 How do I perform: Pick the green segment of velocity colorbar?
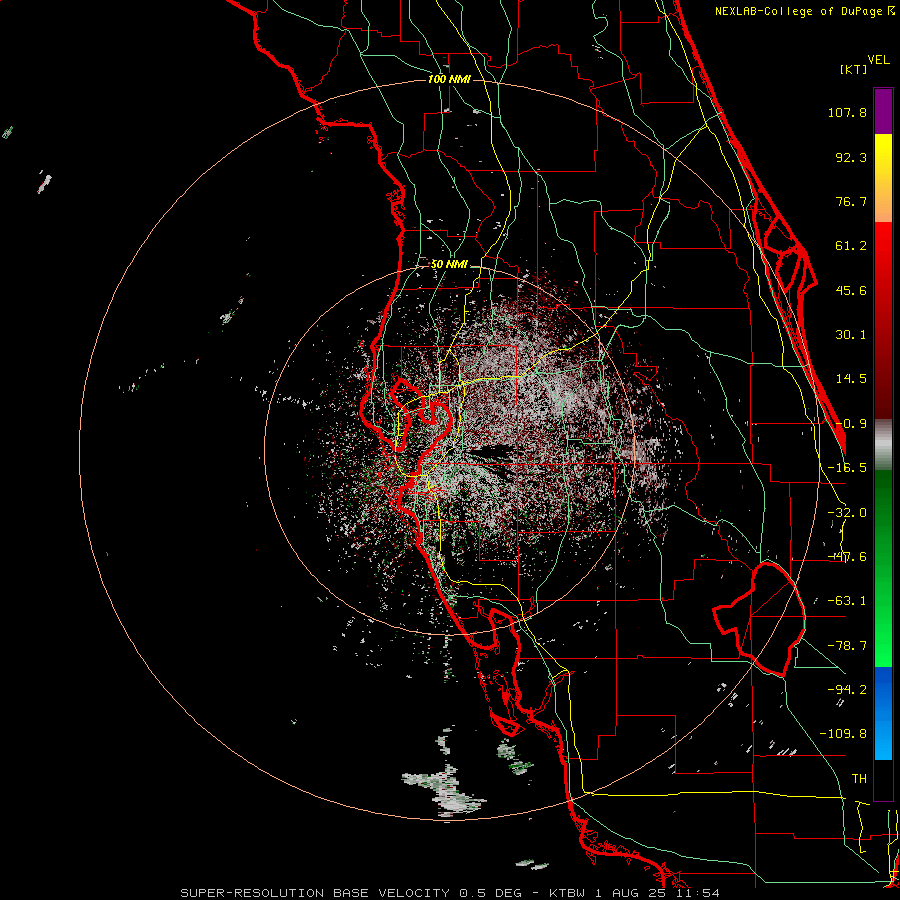pyautogui.click(x=883, y=568)
